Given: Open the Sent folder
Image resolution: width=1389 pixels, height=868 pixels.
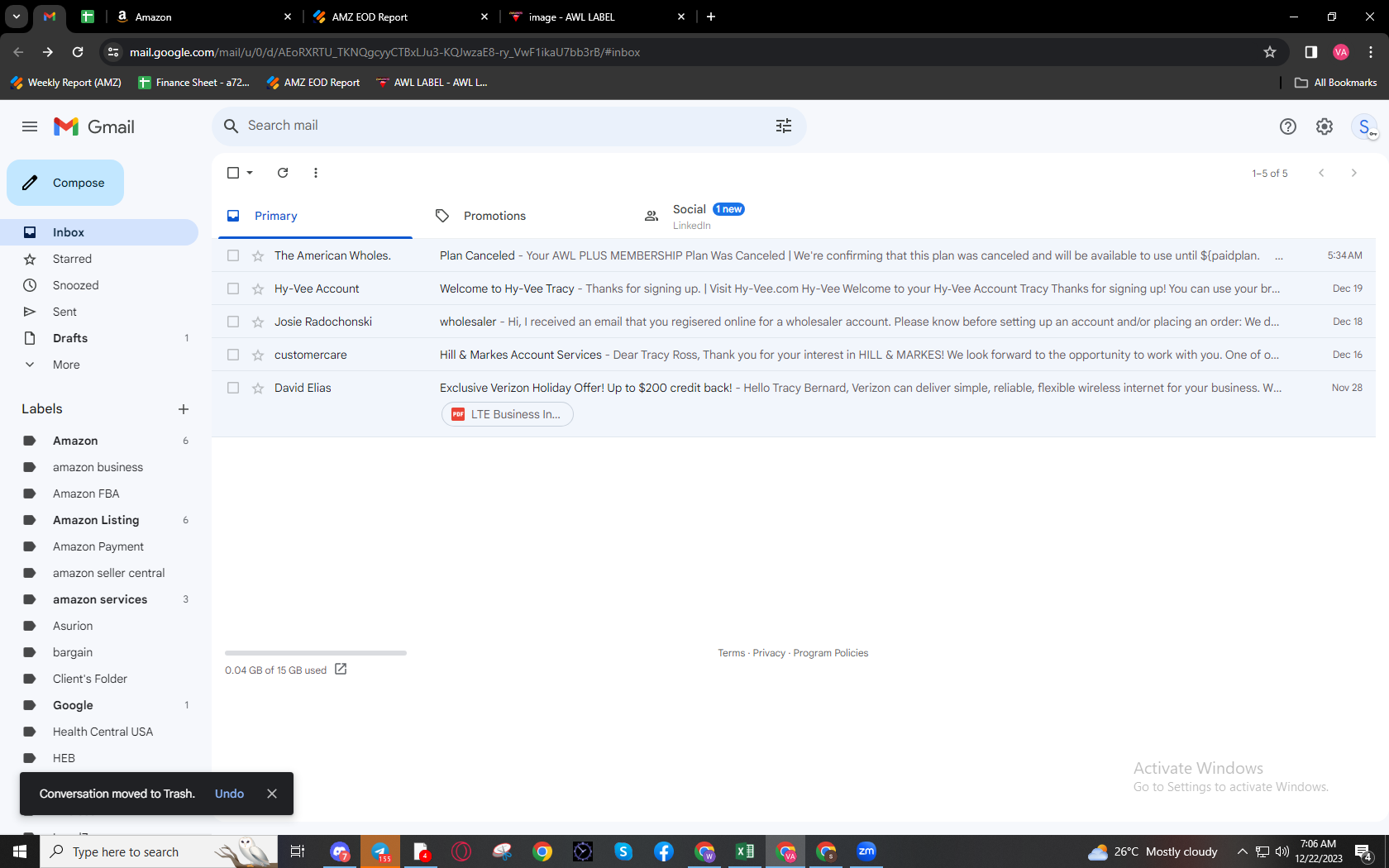Looking at the screenshot, I should (99, 312).
